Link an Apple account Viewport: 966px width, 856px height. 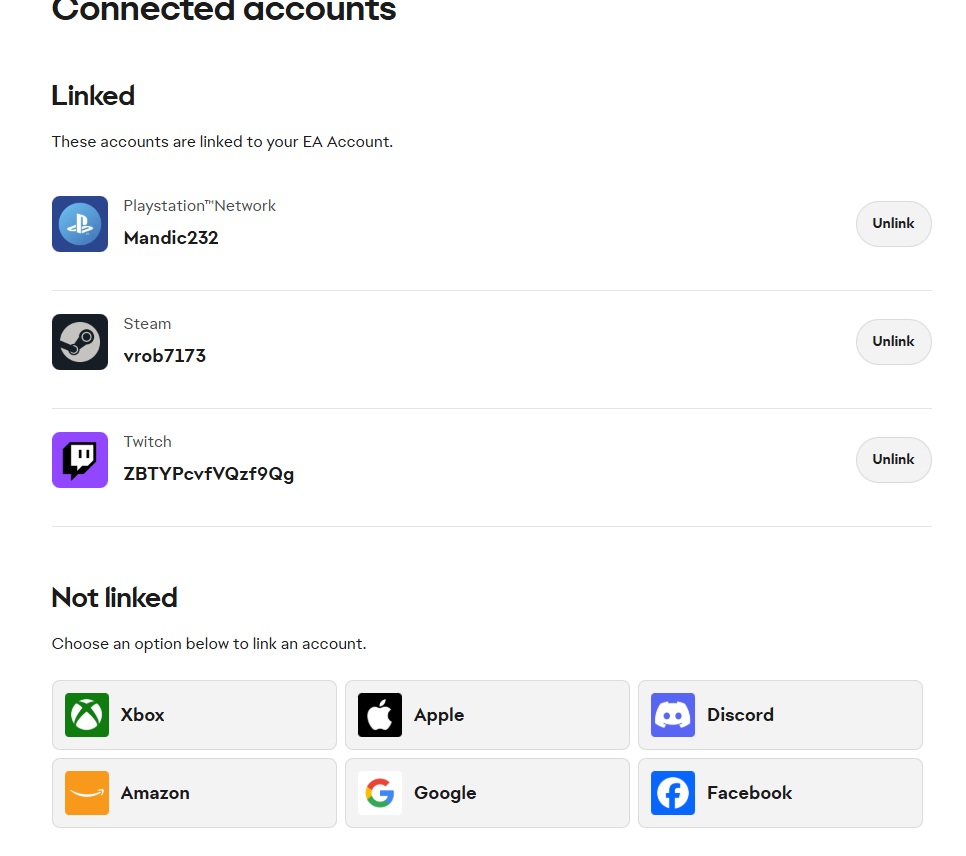point(487,715)
